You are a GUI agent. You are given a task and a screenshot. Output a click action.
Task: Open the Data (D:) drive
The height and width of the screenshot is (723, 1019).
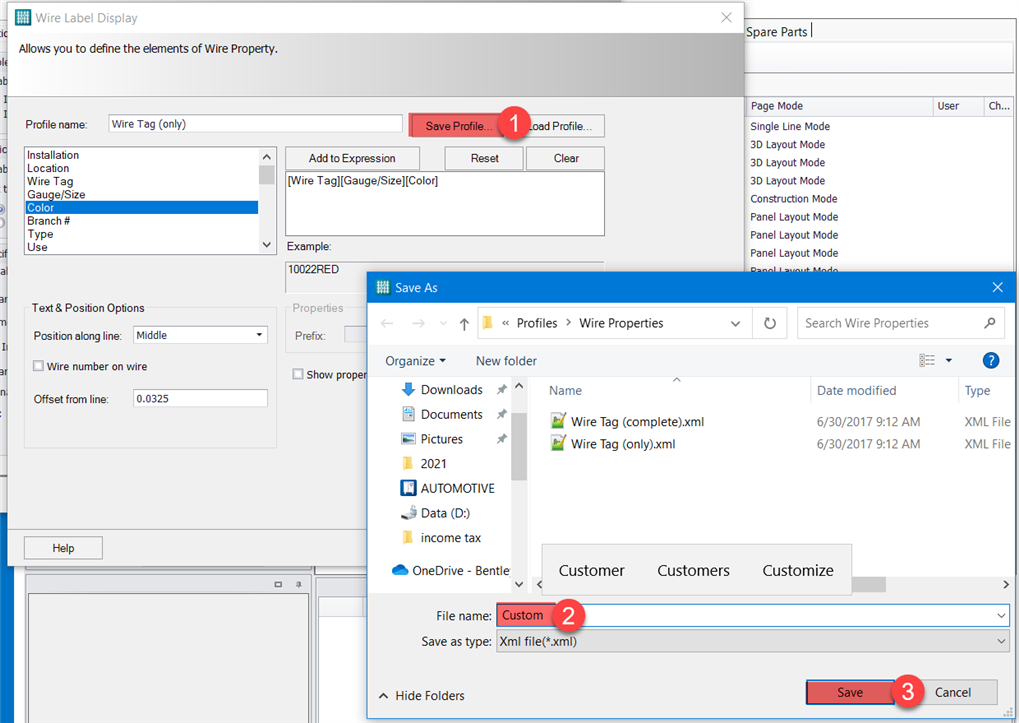tap(442, 512)
